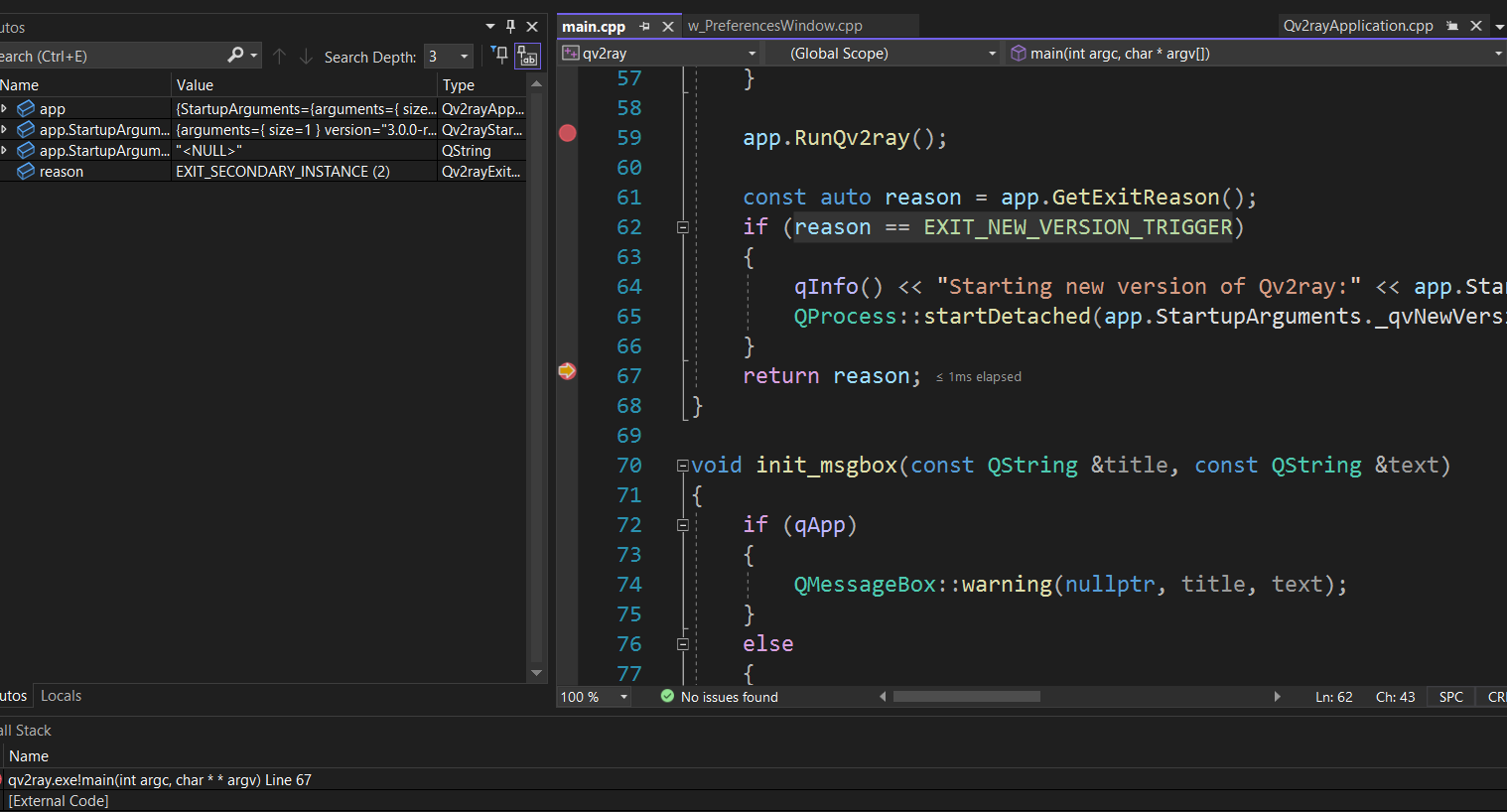The image size is (1507, 812).
Task: Click the promote preview icon on Qv2rayApplication.cpp tab
Action: tap(1452, 26)
